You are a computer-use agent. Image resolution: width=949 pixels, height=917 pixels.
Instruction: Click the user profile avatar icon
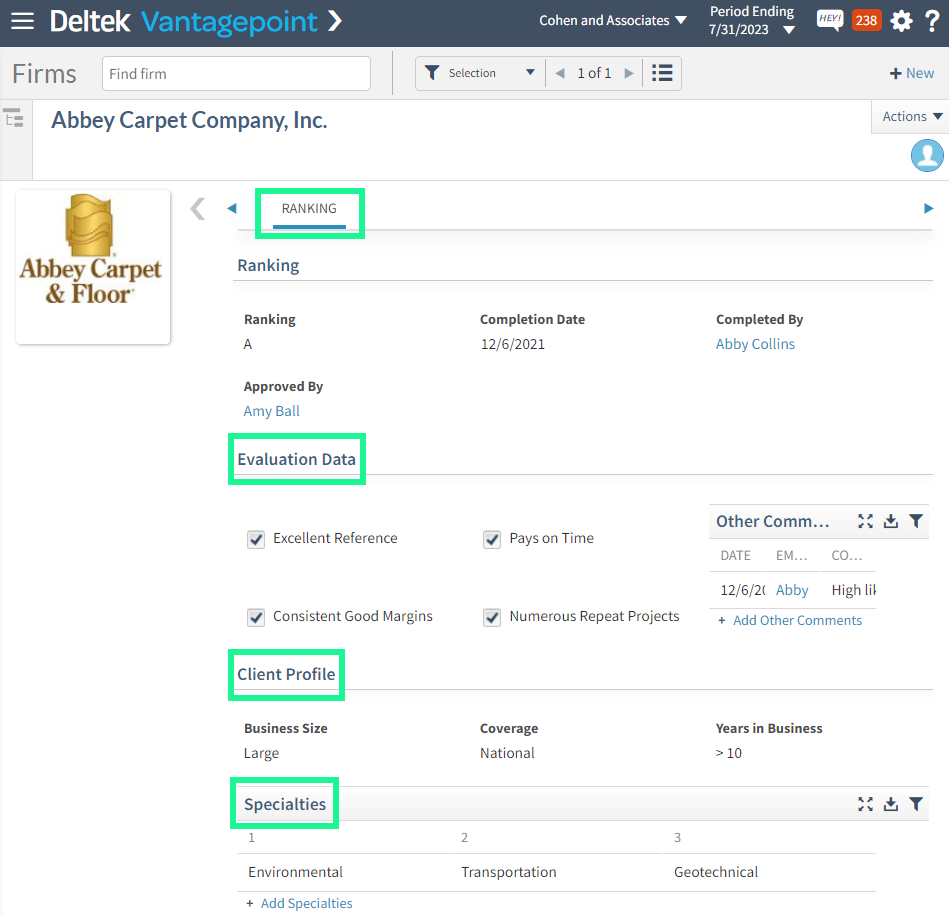pos(927,156)
